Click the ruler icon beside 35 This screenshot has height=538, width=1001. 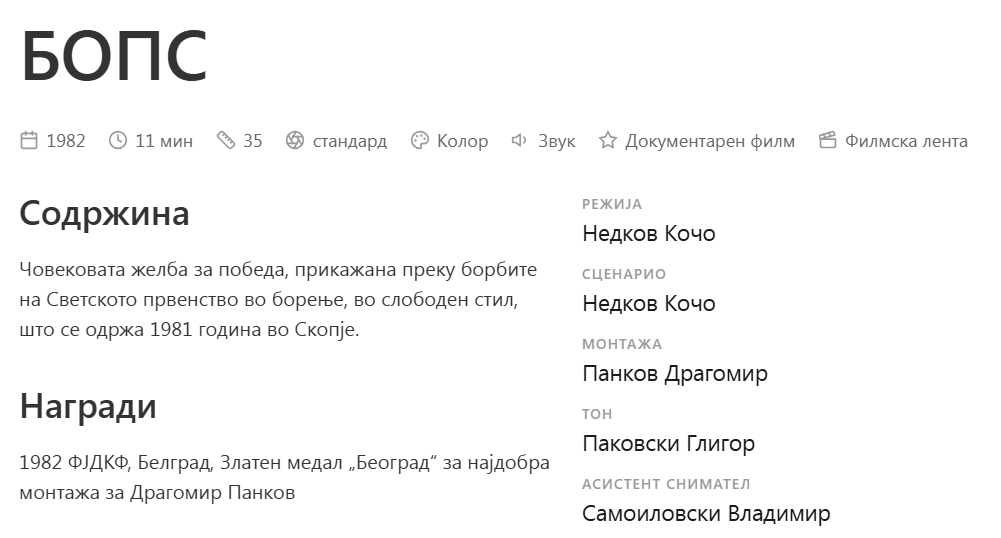(x=225, y=140)
